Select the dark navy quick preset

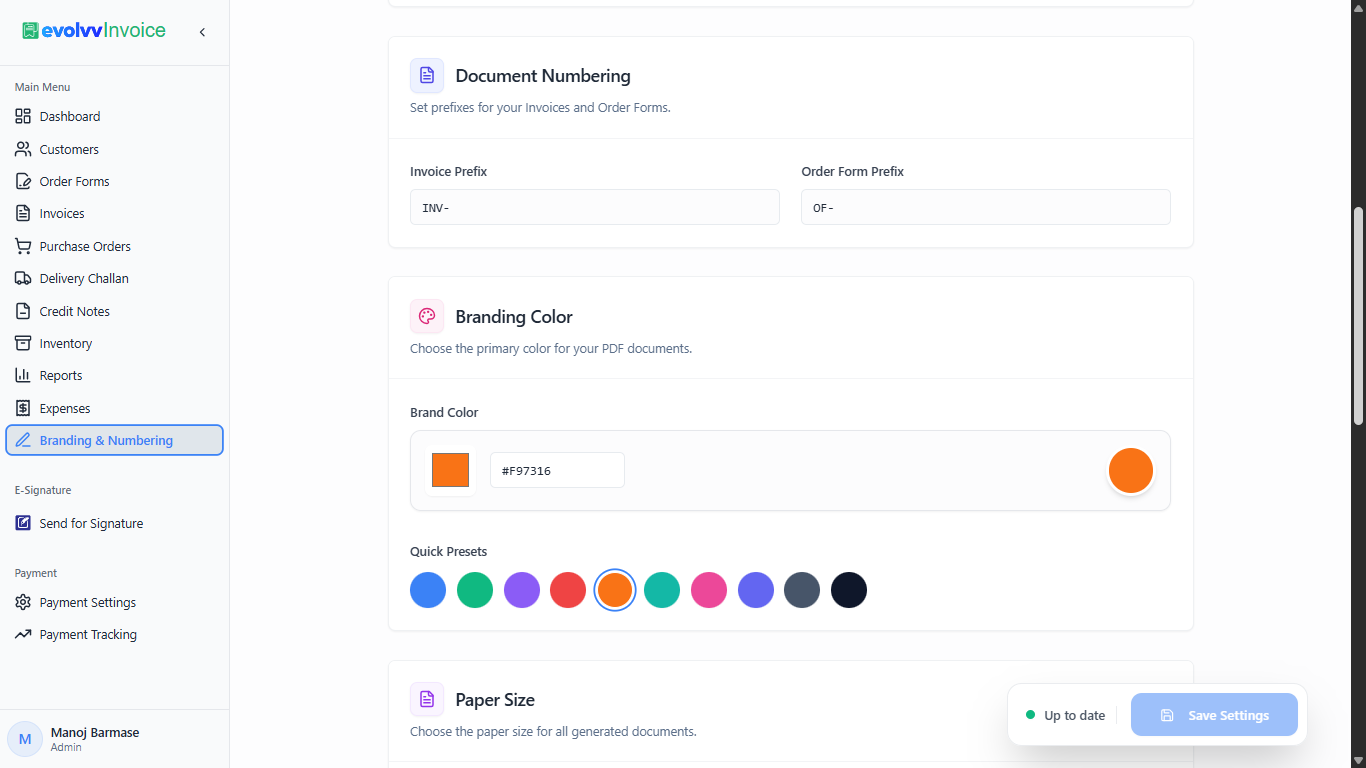849,590
